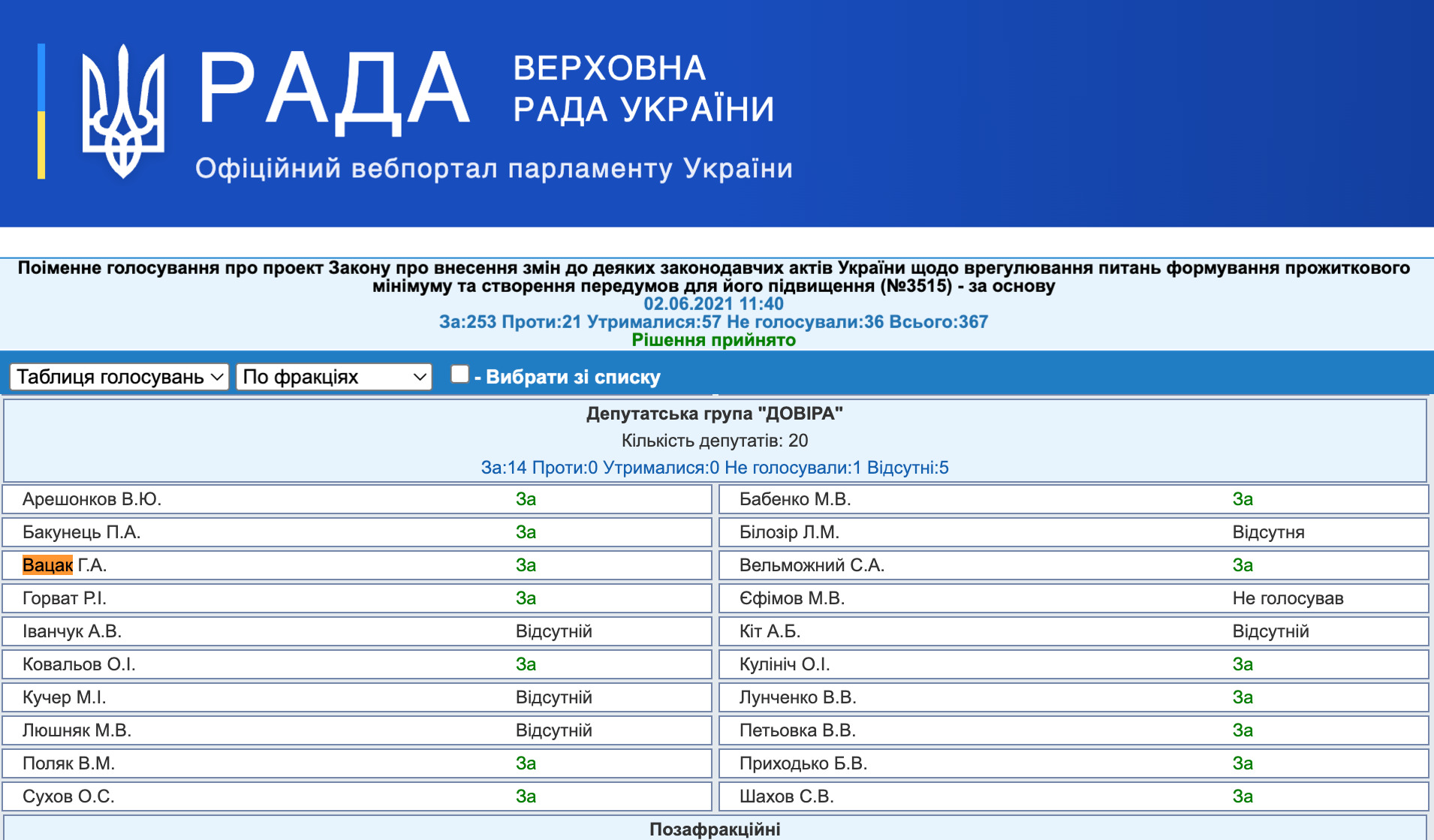1434x840 pixels.
Task: Click Кількість депутатів: 20 text
Action: click(715, 441)
